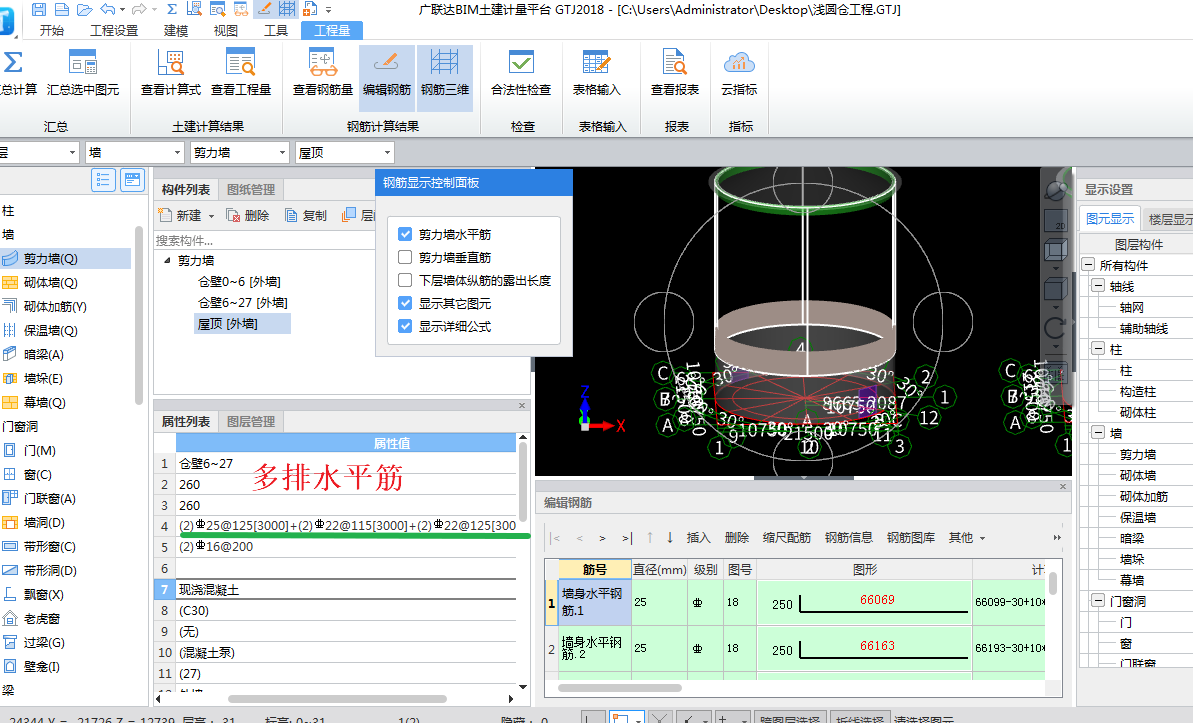
Task: Click the 汇总选中图元 ribbon icon
Action: tap(83, 74)
